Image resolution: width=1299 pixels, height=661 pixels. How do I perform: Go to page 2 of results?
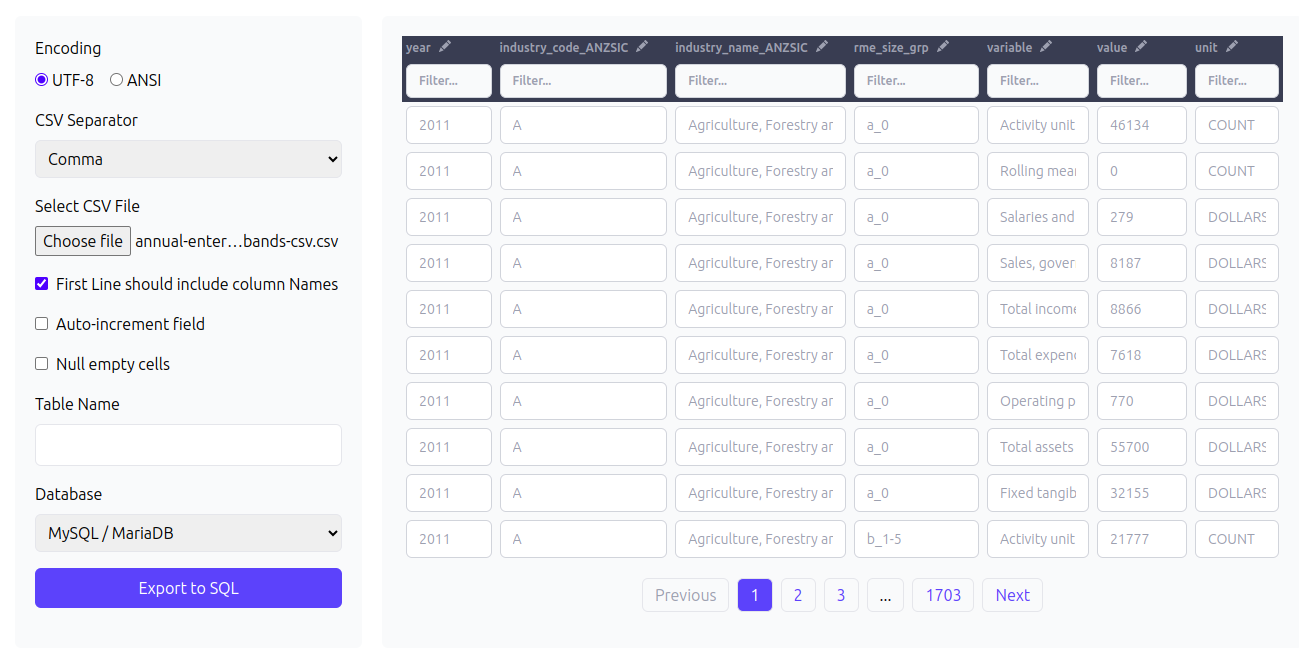pyautogui.click(x=798, y=595)
